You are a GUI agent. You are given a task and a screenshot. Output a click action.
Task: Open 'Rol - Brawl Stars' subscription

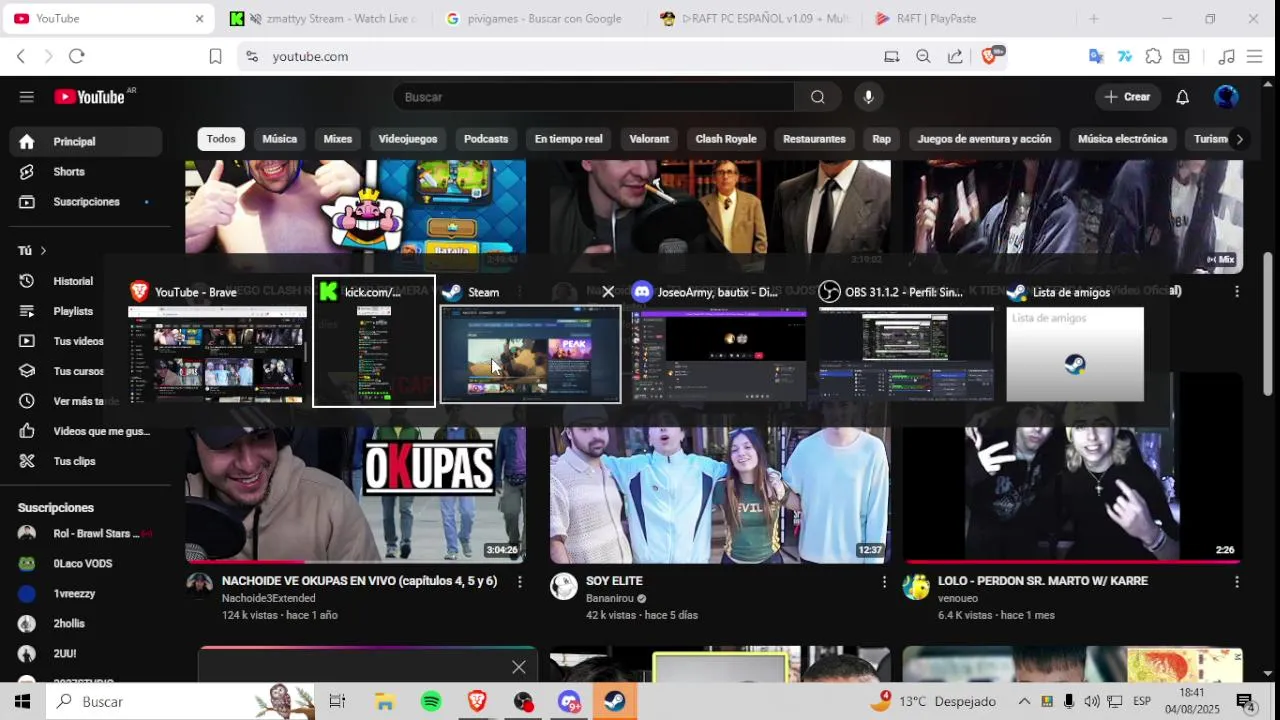pyautogui.click(x=86, y=533)
